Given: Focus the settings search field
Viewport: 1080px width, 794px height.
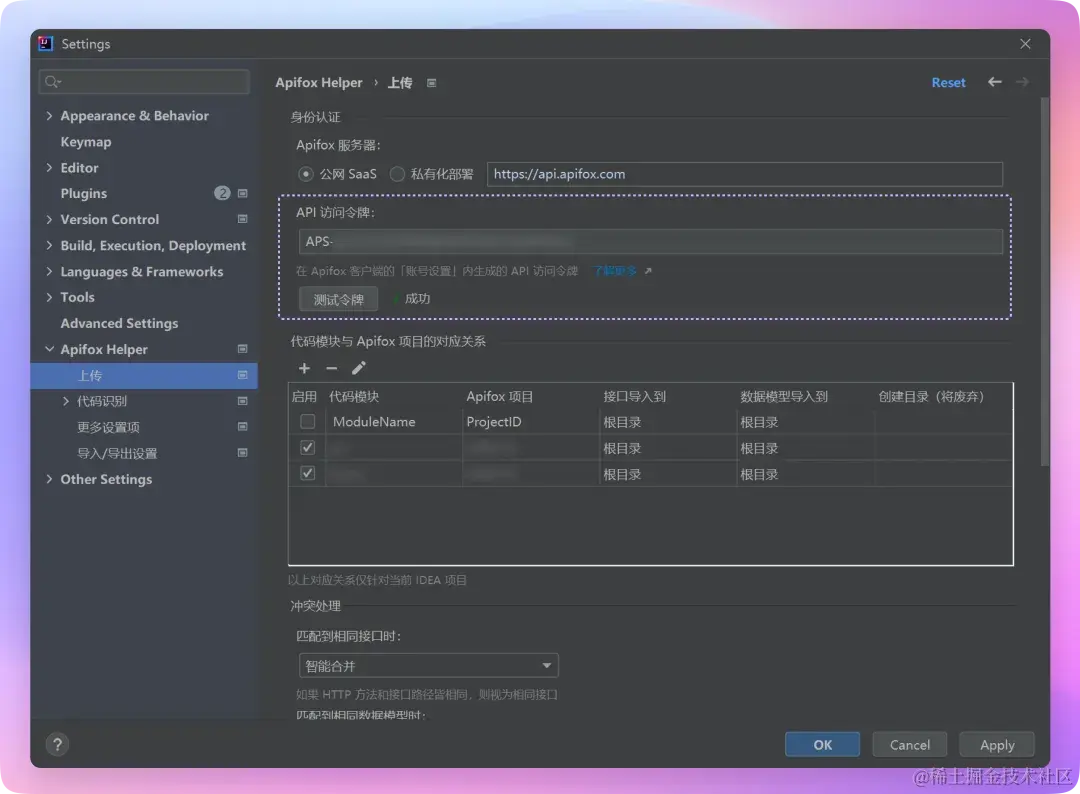Looking at the screenshot, I should 145,82.
